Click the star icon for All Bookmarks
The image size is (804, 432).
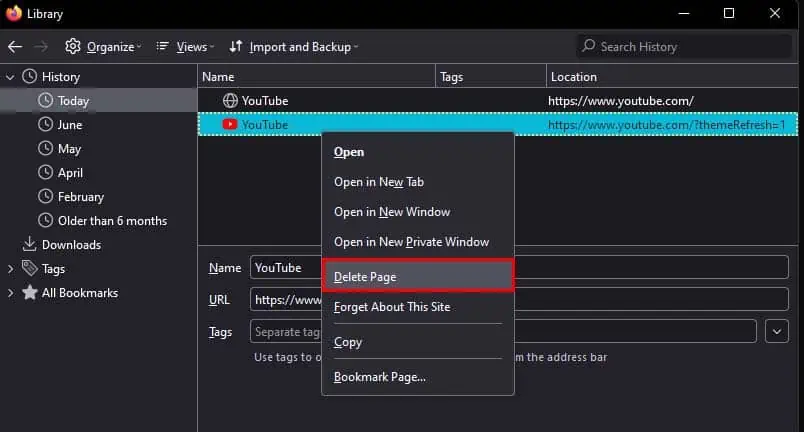[x=30, y=292]
